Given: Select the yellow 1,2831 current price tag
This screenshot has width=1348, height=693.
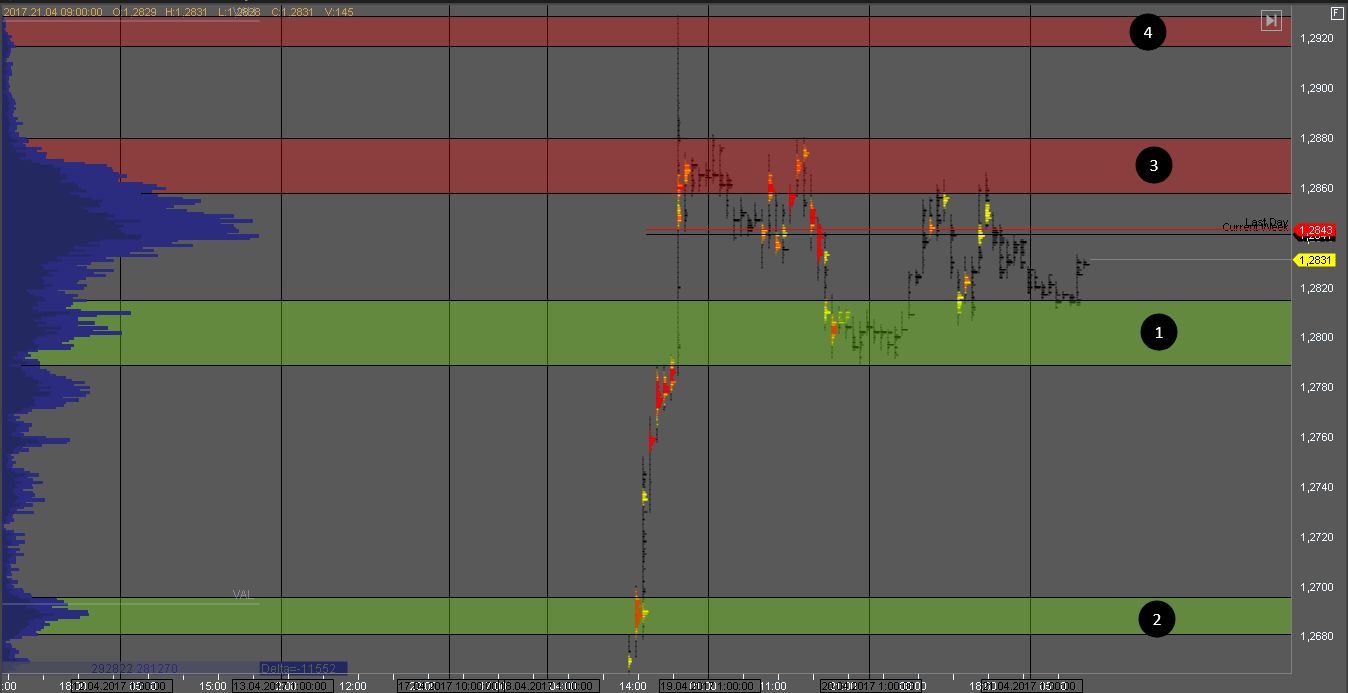Looking at the screenshot, I should tap(1315, 260).
